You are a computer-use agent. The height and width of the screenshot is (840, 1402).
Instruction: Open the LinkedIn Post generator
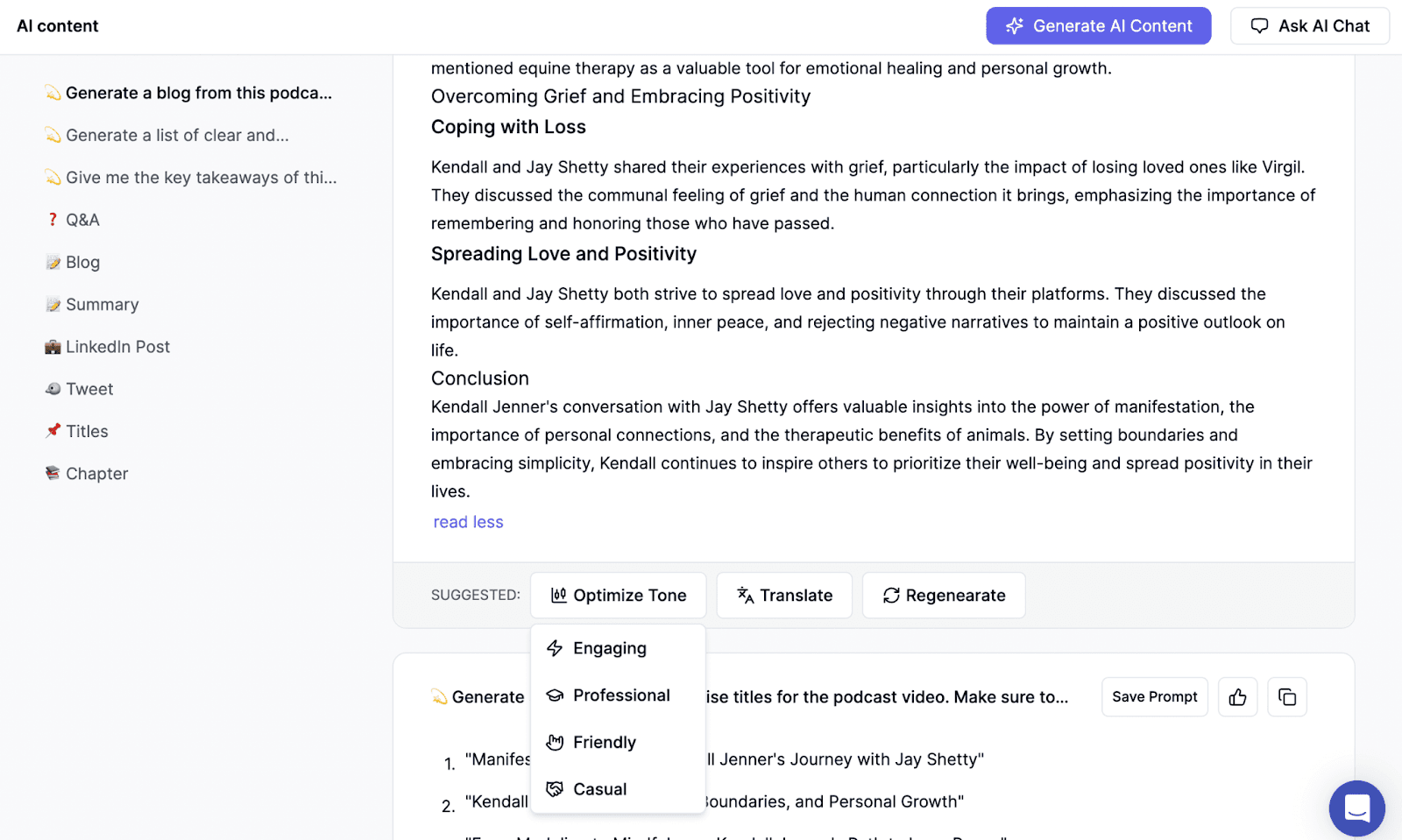(x=117, y=346)
